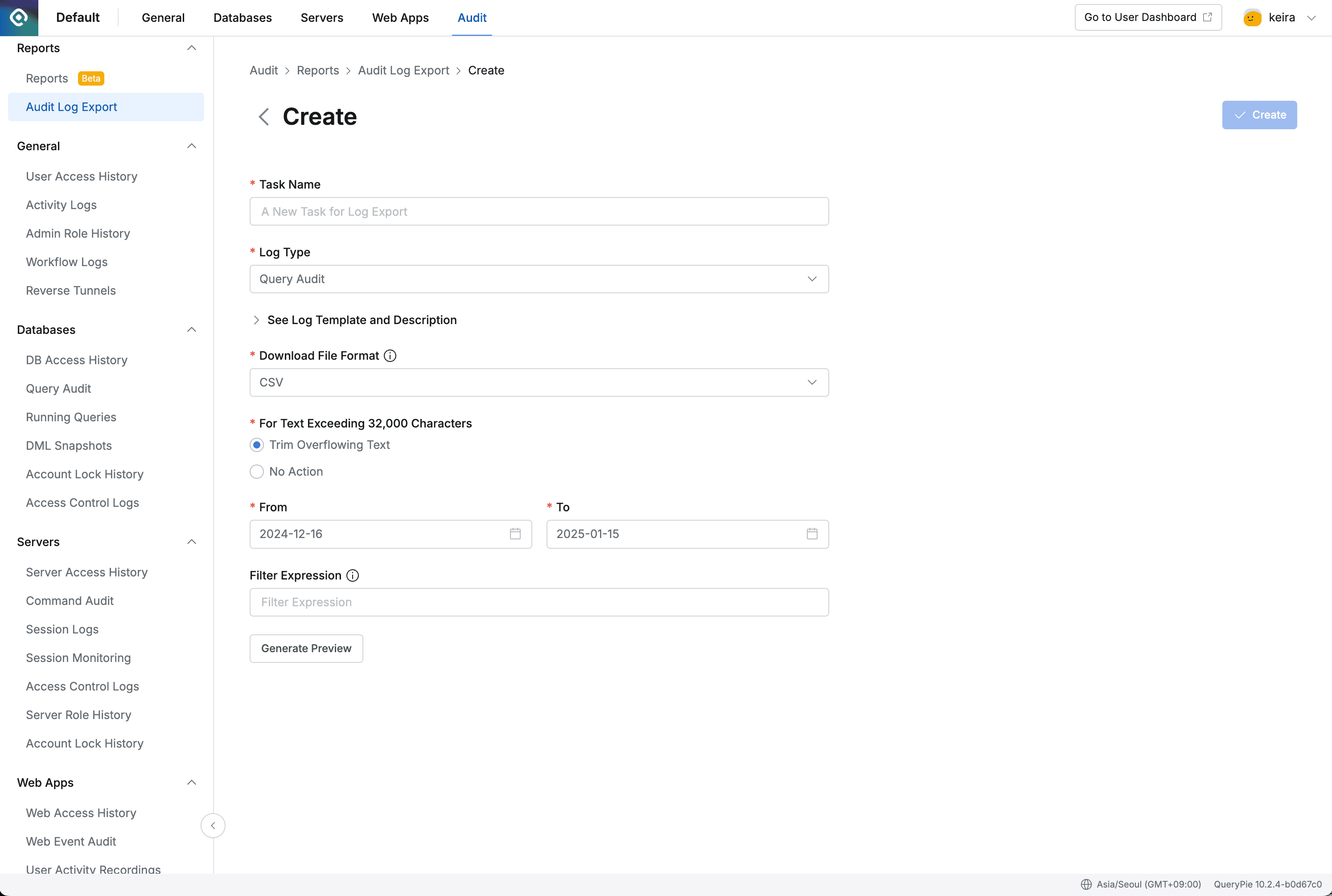Click the Generate Preview button
Viewport: 1332px width, 896px height.
[306, 648]
